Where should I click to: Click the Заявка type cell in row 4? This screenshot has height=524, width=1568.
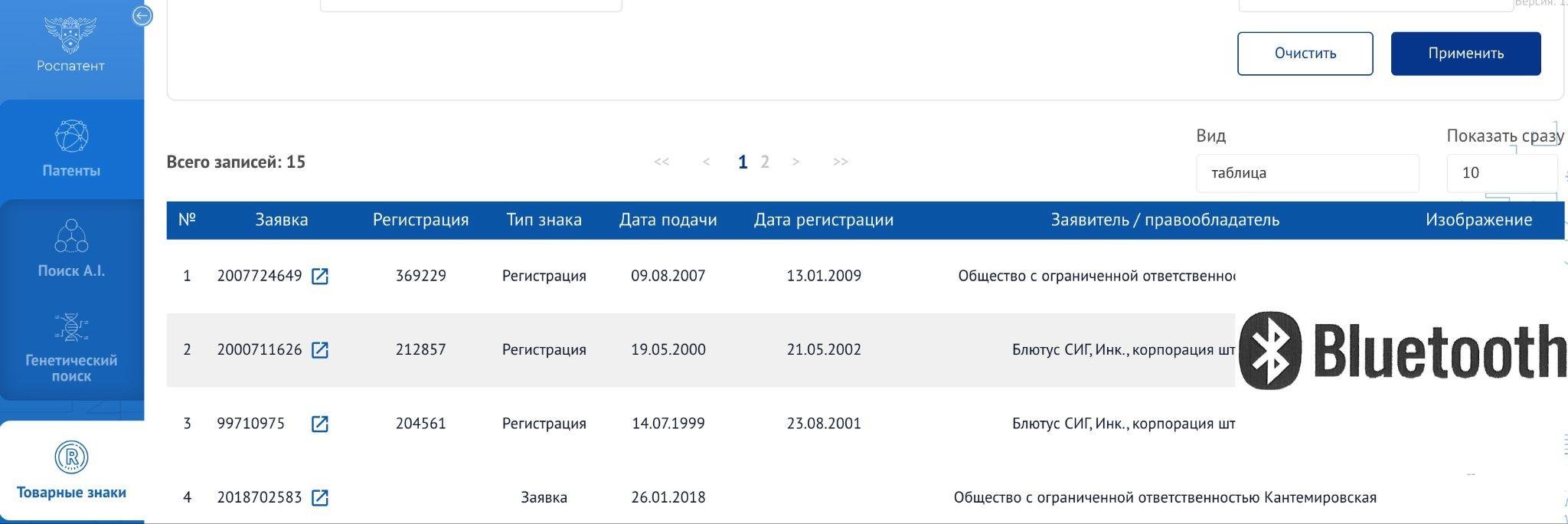pyautogui.click(x=544, y=497)
